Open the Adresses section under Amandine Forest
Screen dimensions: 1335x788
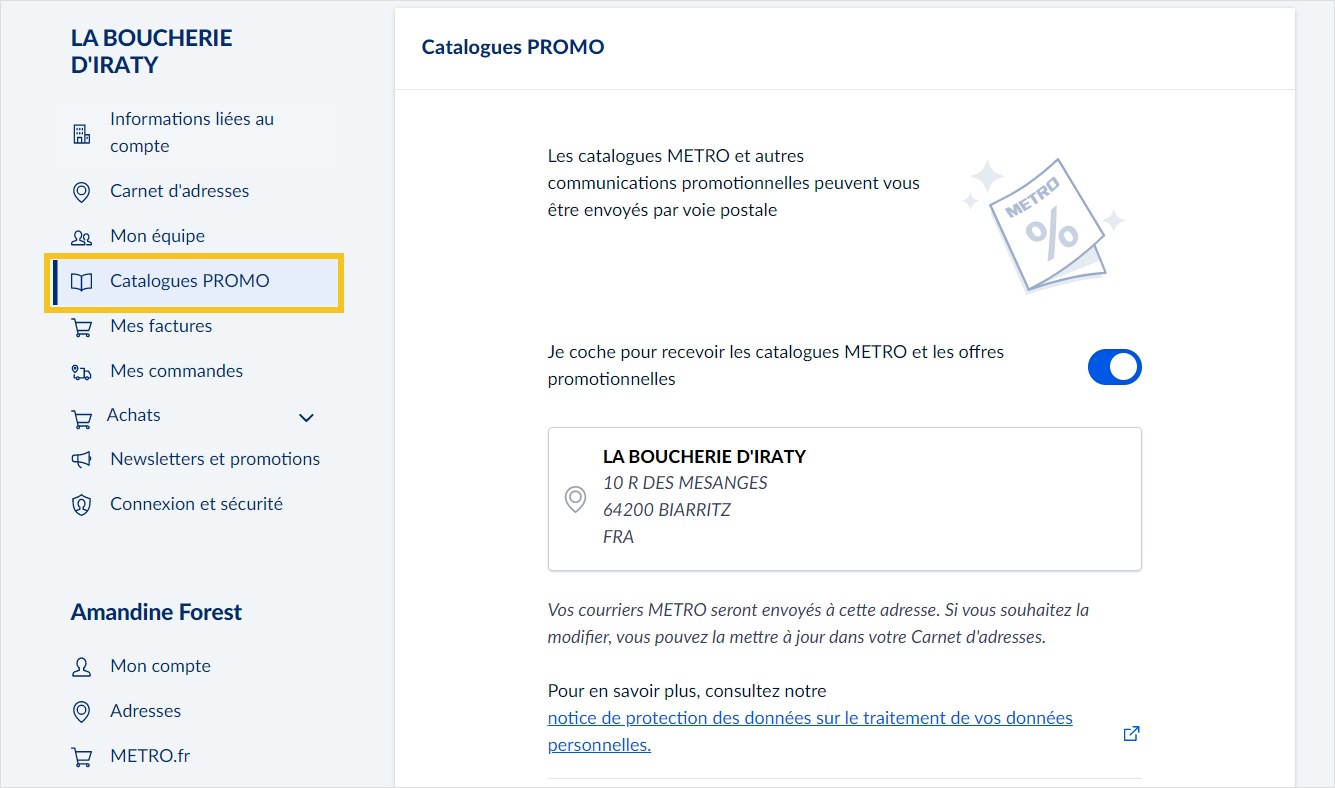coord(145,711)
